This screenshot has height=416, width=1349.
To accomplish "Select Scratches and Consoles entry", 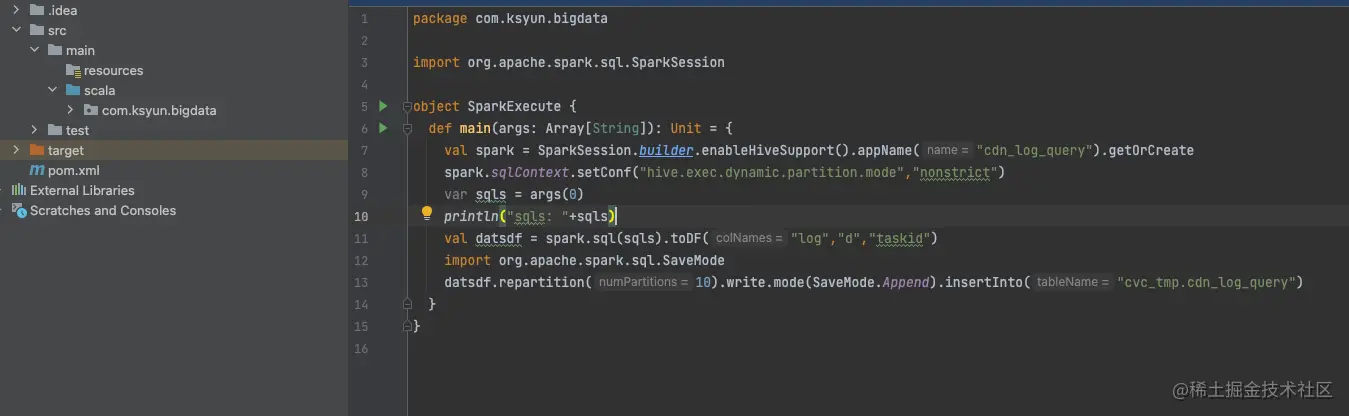I will [103, 210].
